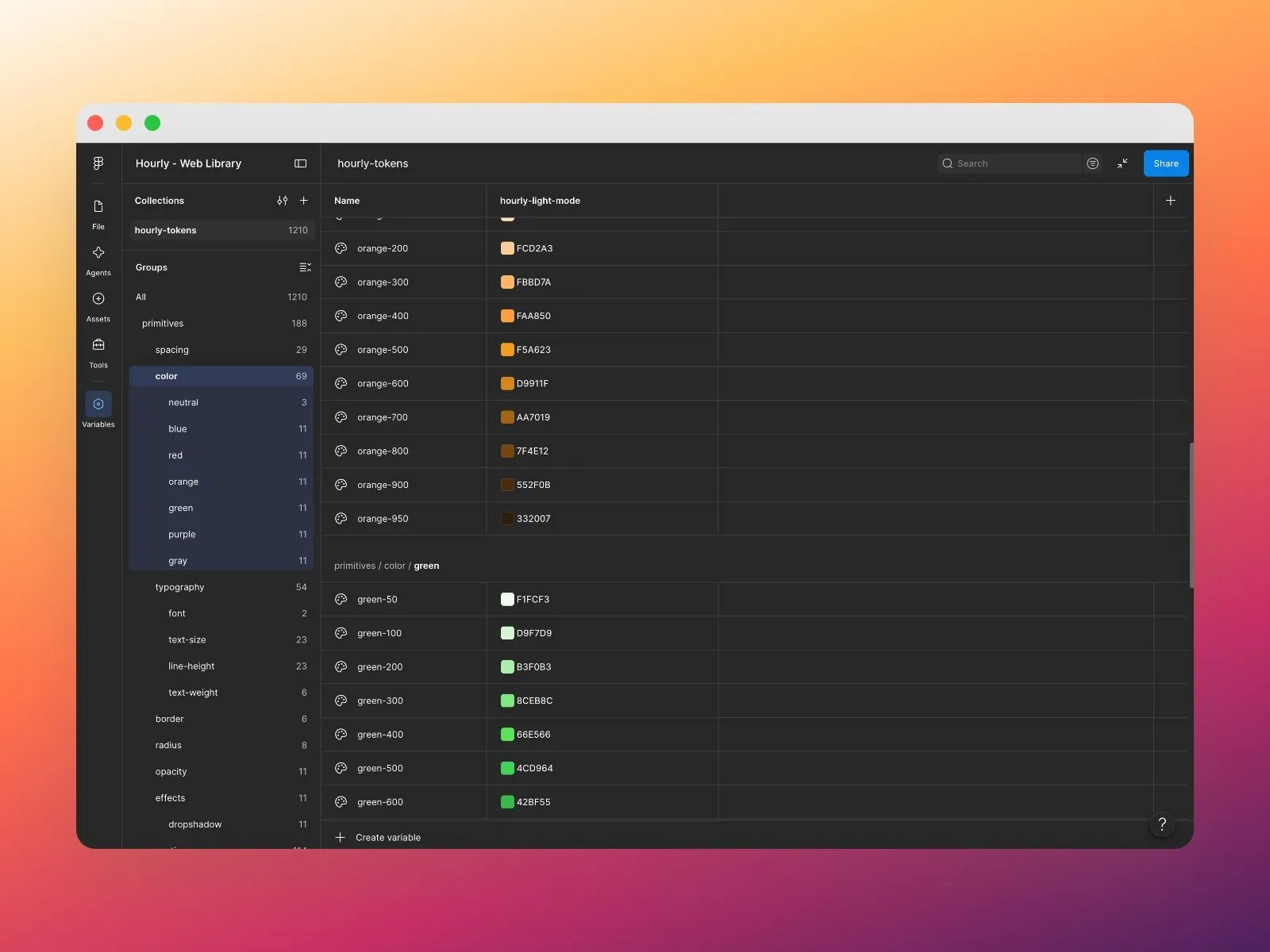This screenshot has width=1270, height=952.
Task: Click the minimize view arrows icon
Action: click(1122, 163)
